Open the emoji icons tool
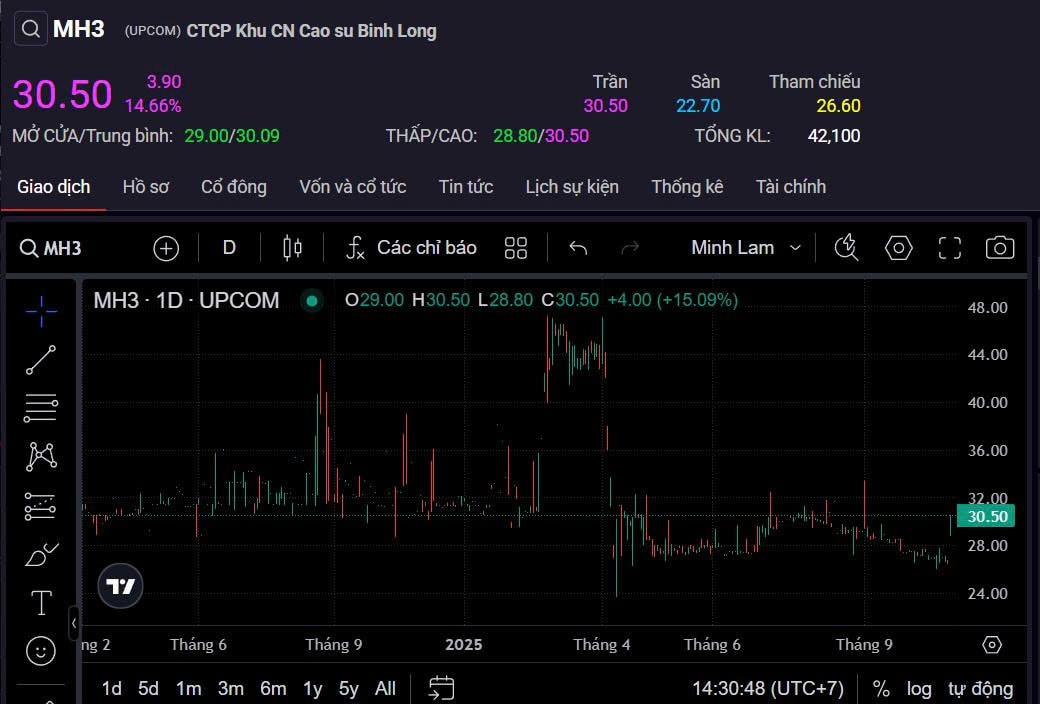 [x=41, y=652]
